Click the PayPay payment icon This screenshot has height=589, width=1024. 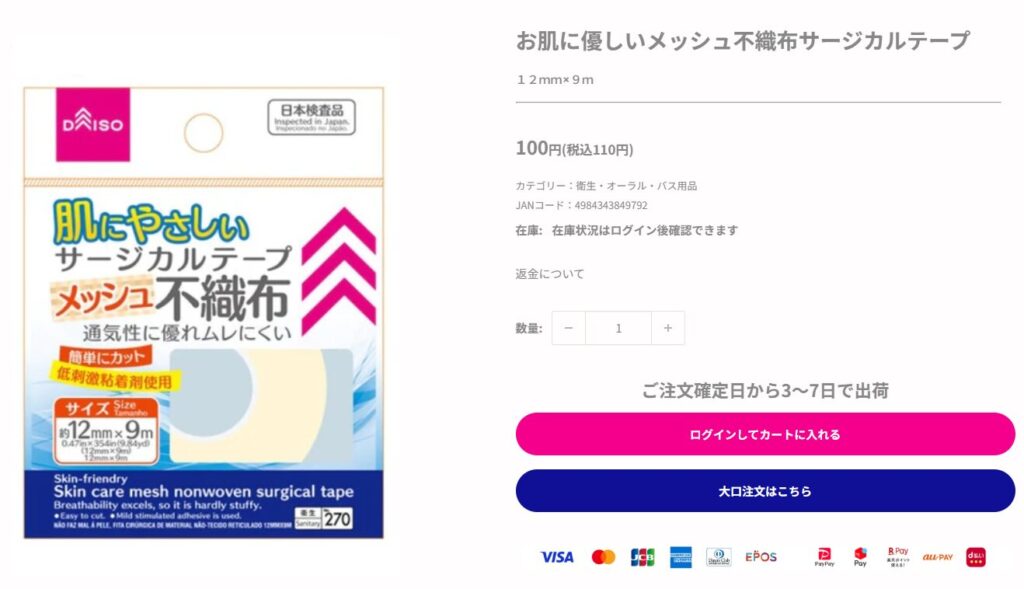point(822,557)
